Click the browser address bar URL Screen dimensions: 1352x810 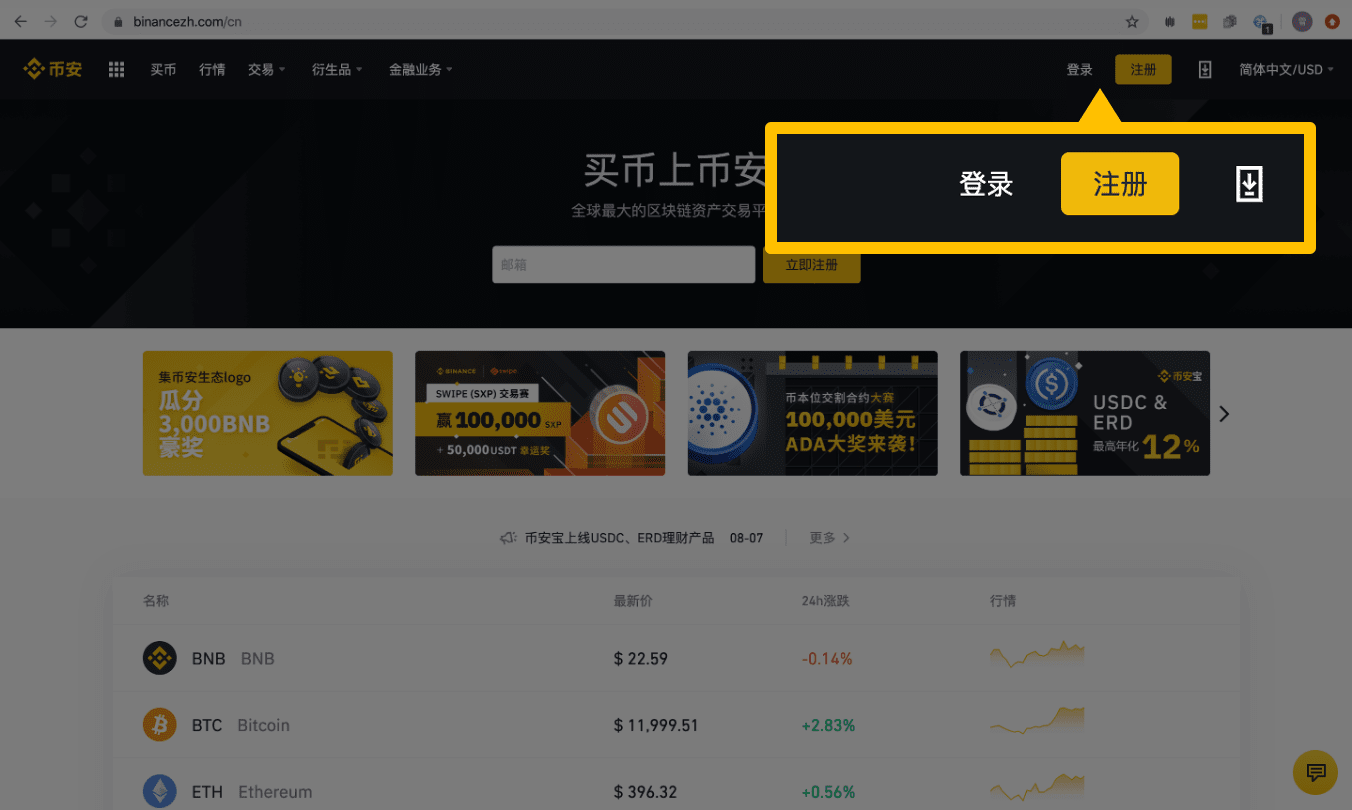coord(187,21)
